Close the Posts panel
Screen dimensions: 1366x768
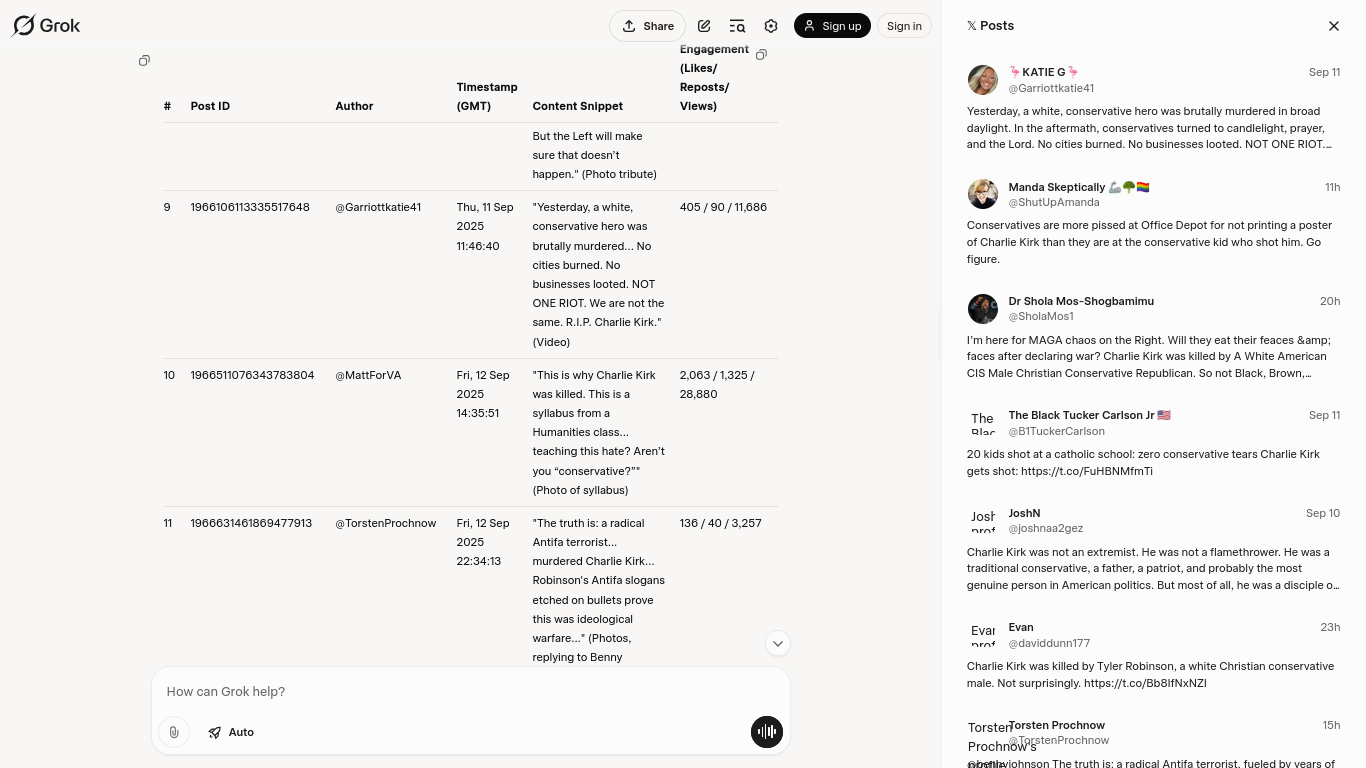click(1333, 26)
